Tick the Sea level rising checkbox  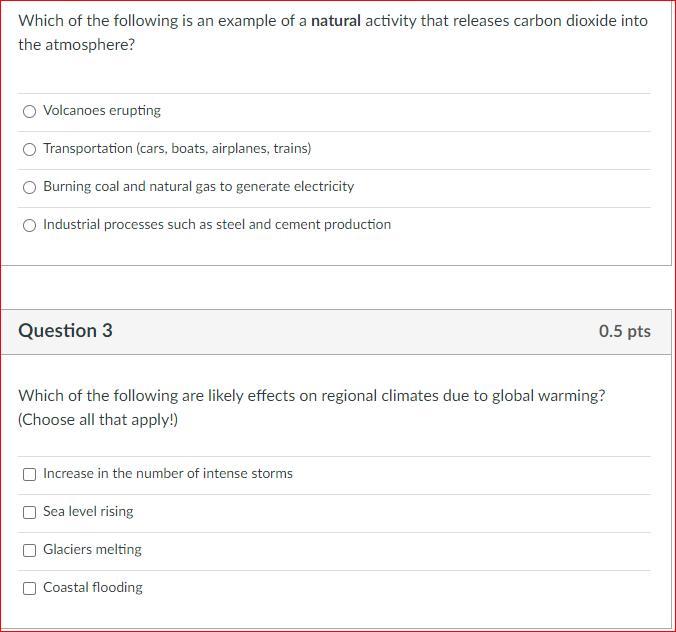30,512
